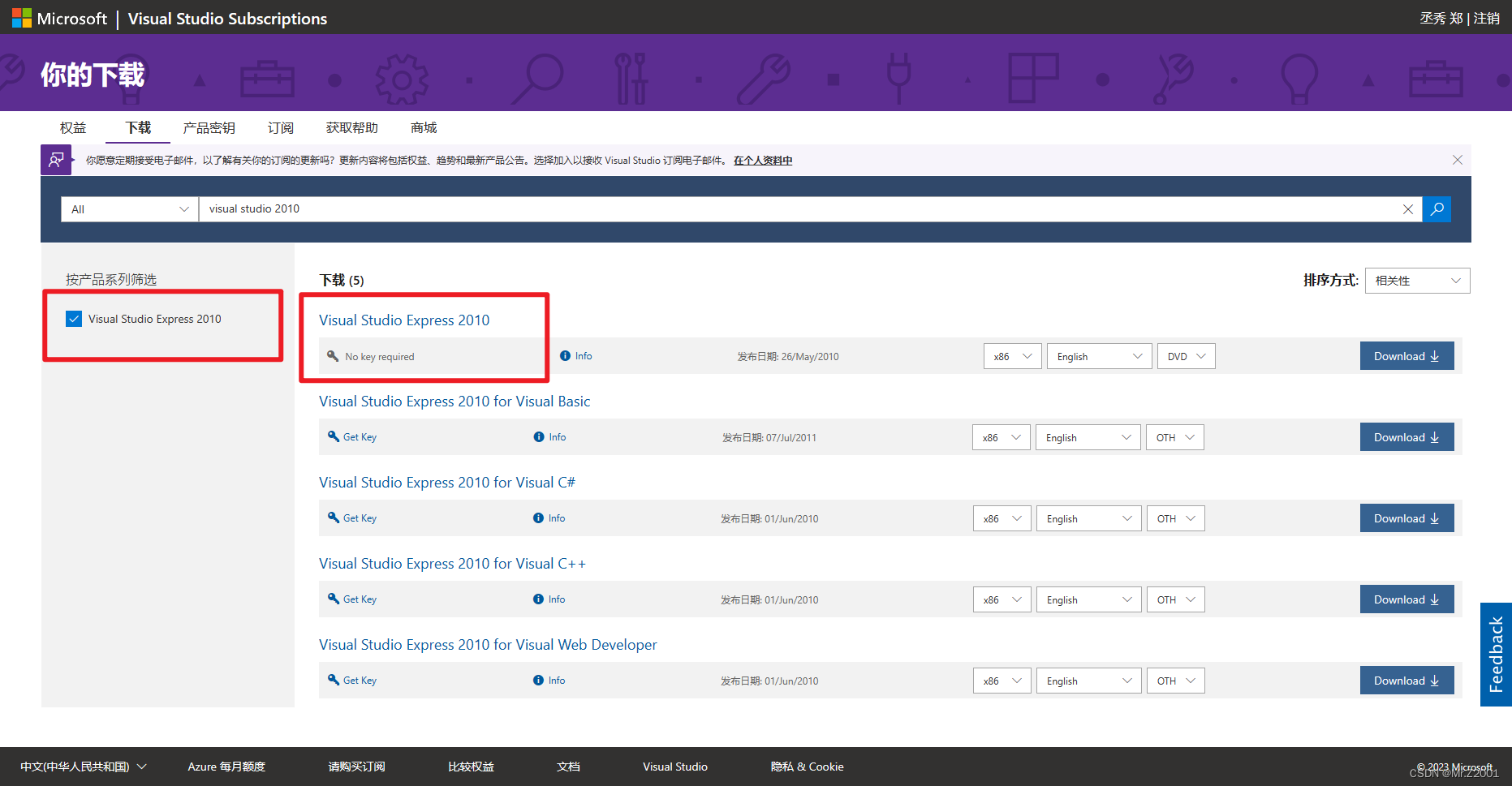Click the info icon for Visual Studio Express 2010

566,356
